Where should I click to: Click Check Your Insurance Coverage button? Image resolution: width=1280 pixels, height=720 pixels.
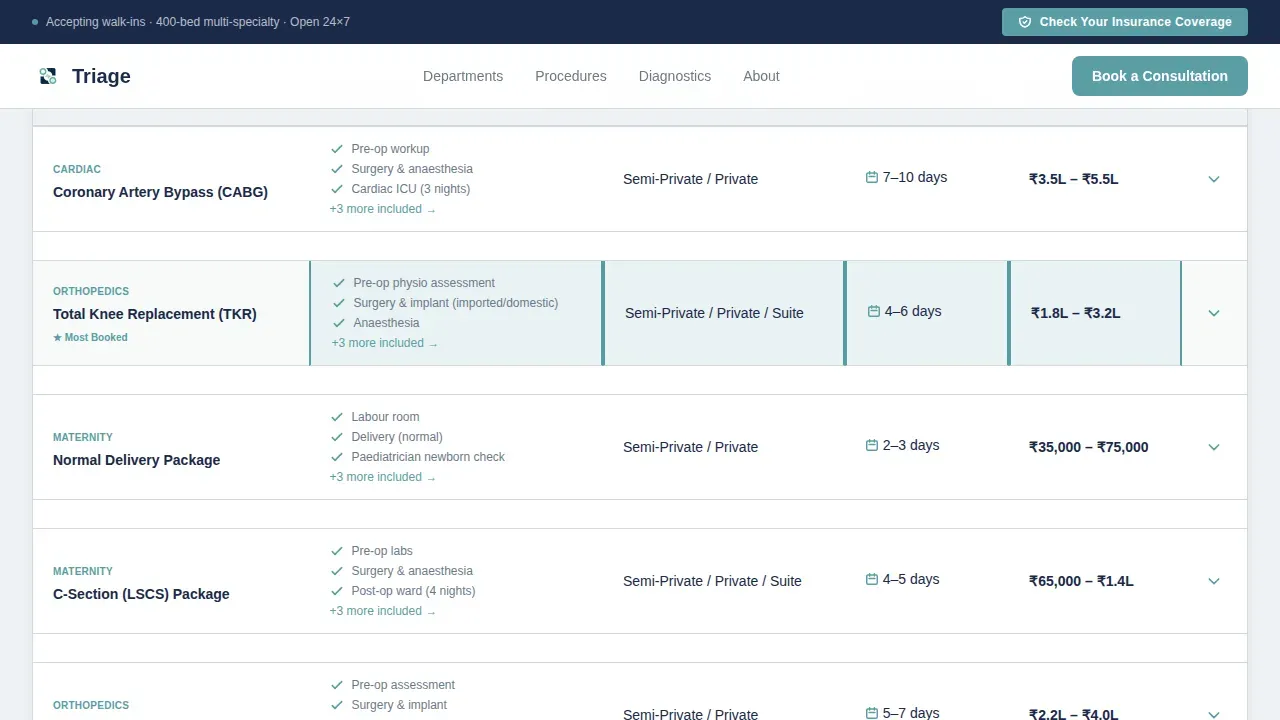[x=1125, y=22]
